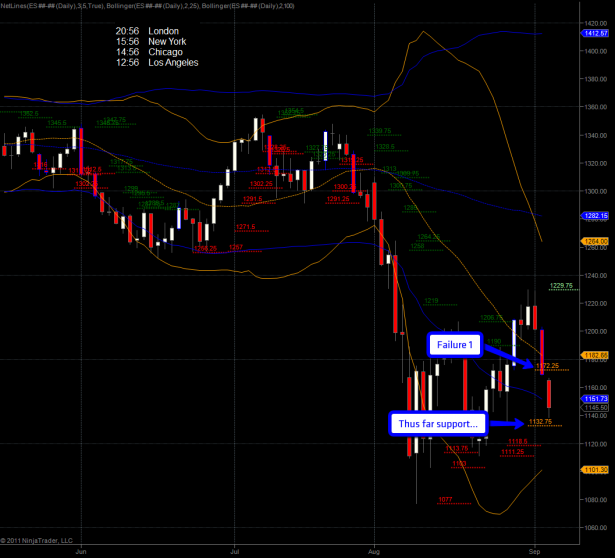Select the Sep label on time axis
This screenshot has height=558, width=615.
[536, 550]
